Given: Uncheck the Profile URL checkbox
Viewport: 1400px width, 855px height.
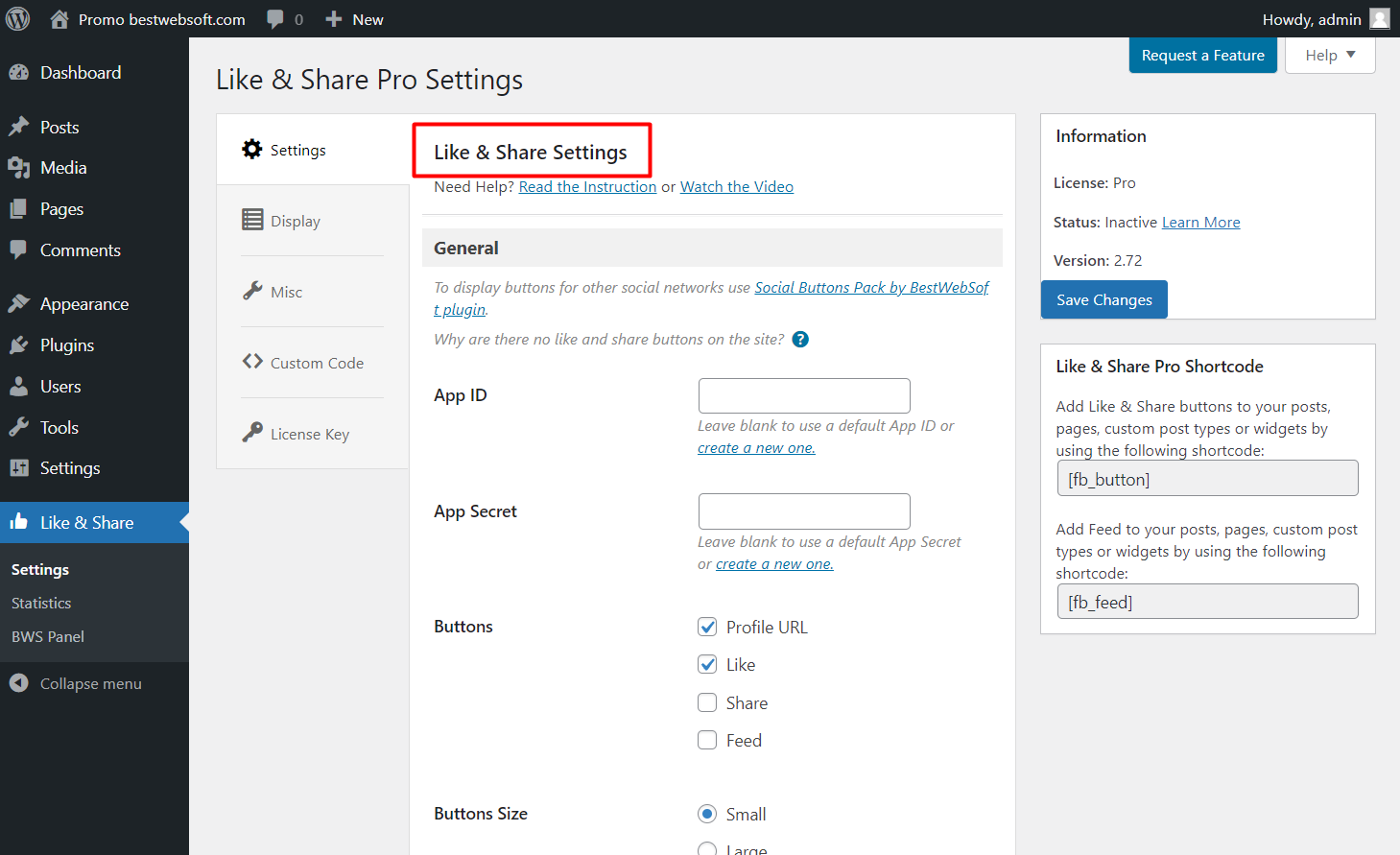Looking at the screenshot, I should pyautogui.click(x=707, y=627).
